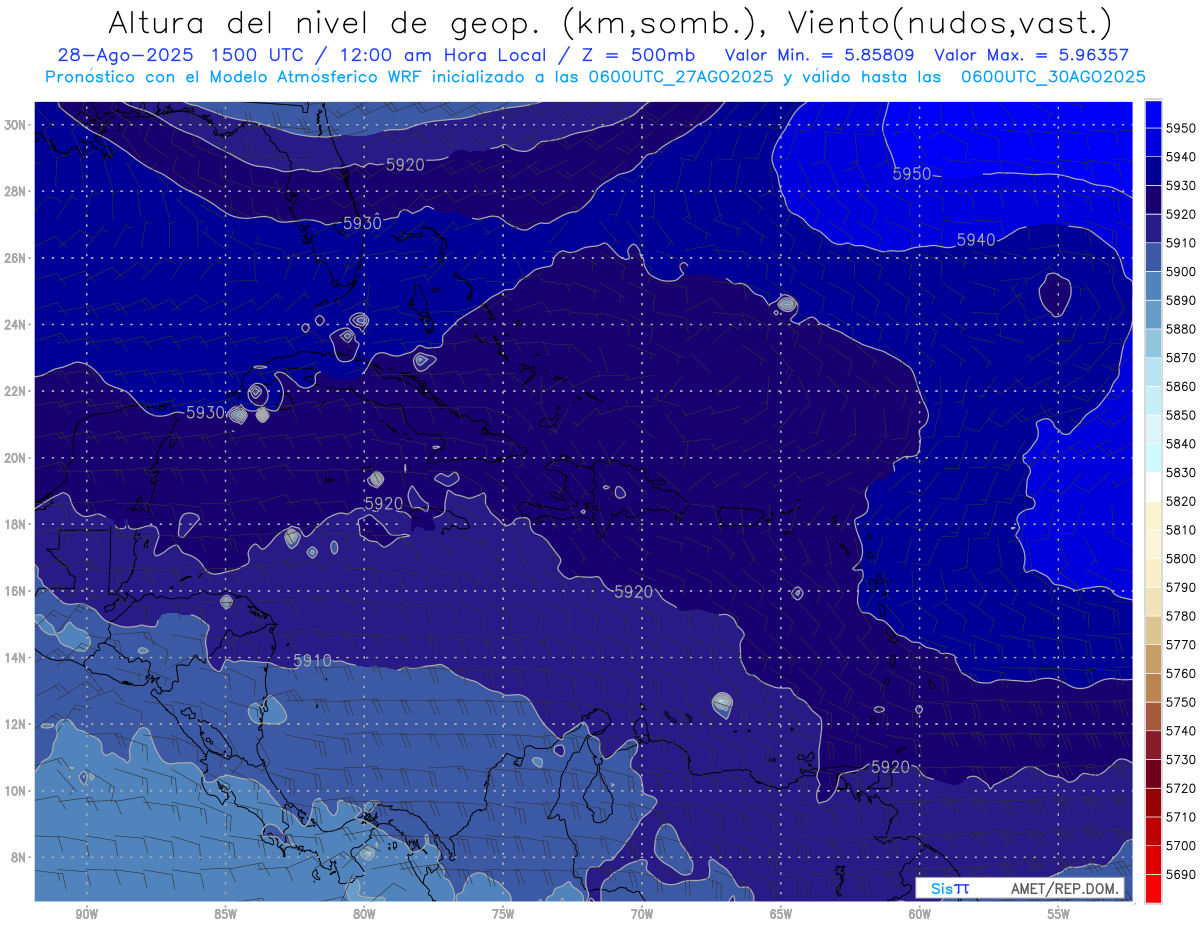The width and height of the screenshot is (1200, 927).
Task: Click the 14N latitude axis label
Action: coord(16,658)
